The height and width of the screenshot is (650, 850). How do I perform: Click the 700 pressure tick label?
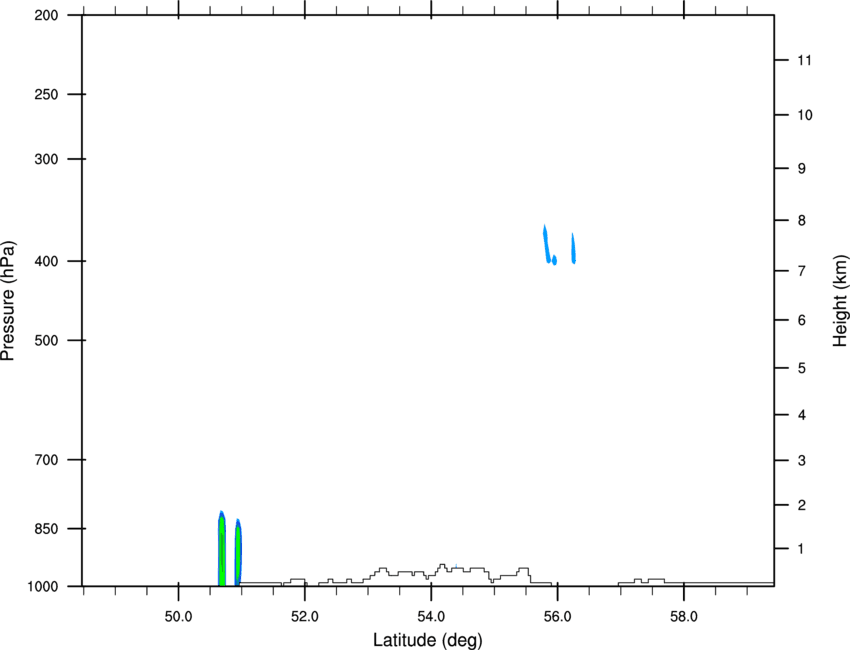point(46,460)
